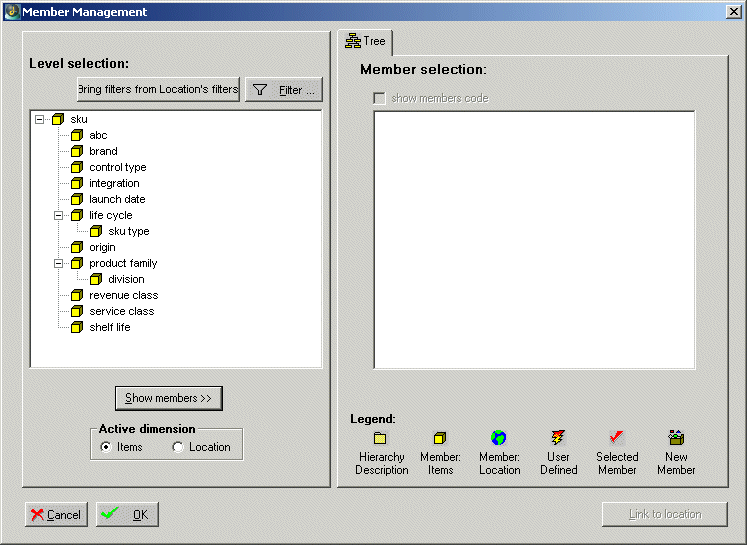Select the revenue class level label
Screen dimensions: 747x545
[x=123, y=295]
